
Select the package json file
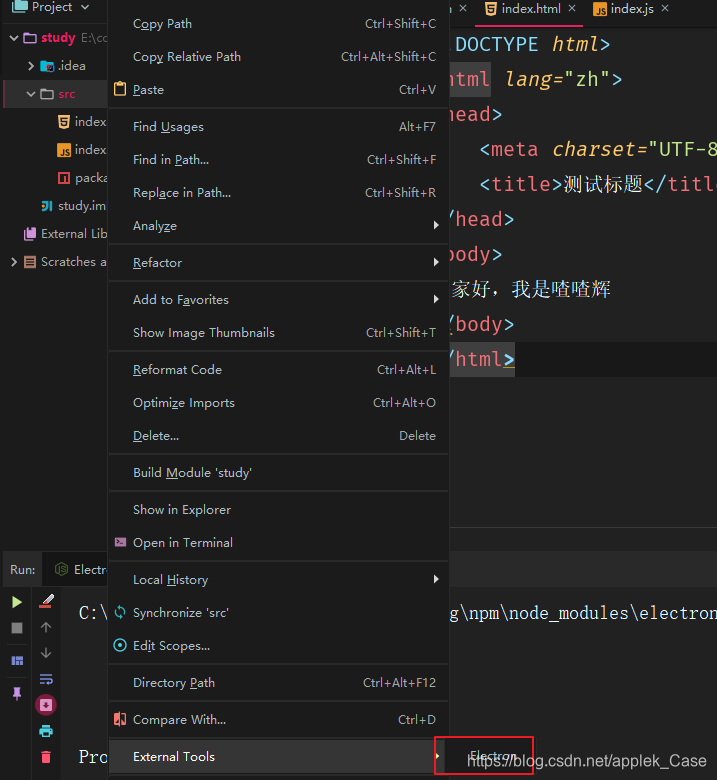click(x=82, y=178)
